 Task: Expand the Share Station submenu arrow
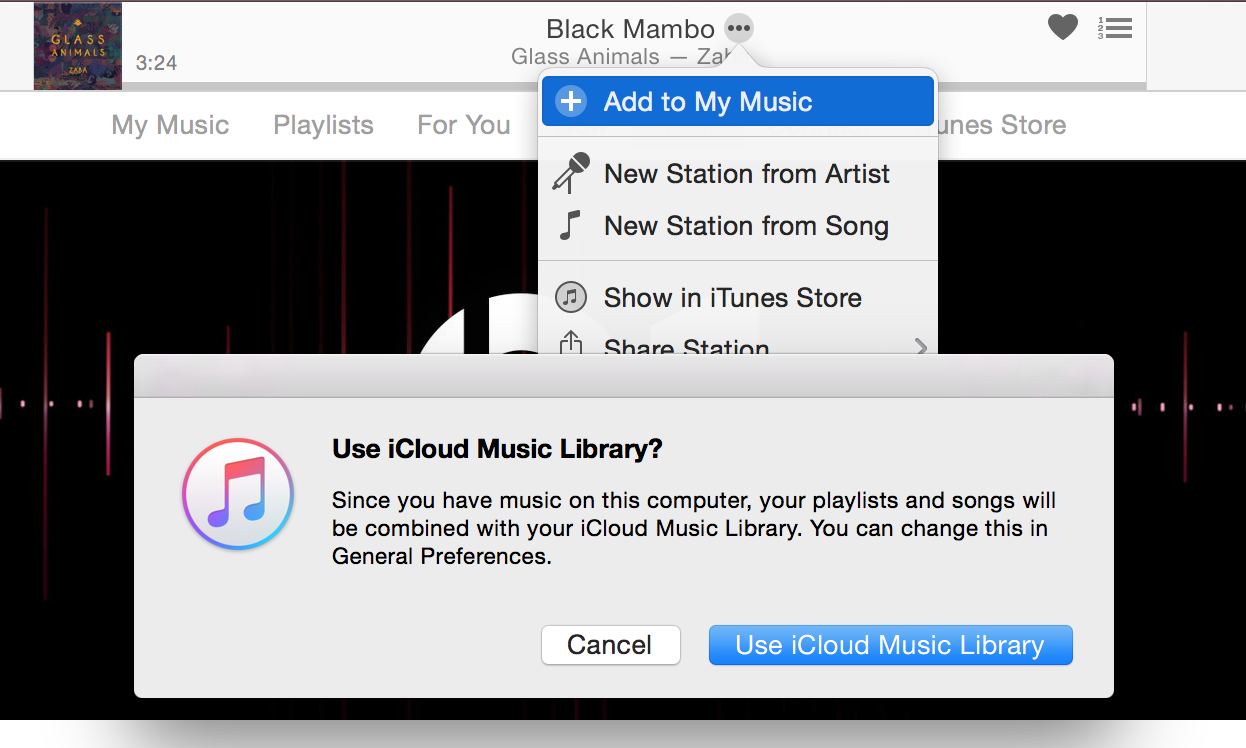coord(920,347)
